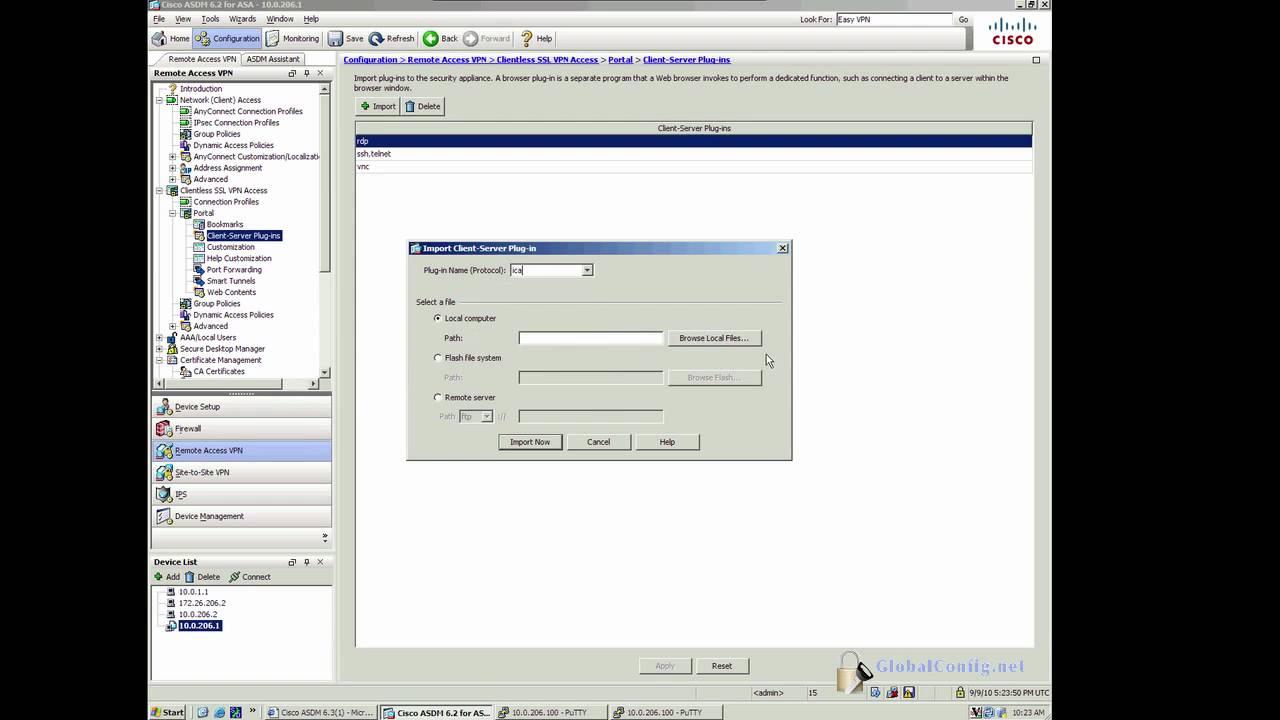Collapse the Portal tree node
Screen dimensions: 1280x720
point(172,213)
